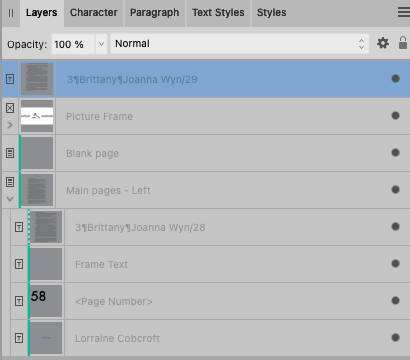Click the Opacity 100 % input field
Image resolution: width=410 pixels, height=360 pixels.
coord(73,44)
